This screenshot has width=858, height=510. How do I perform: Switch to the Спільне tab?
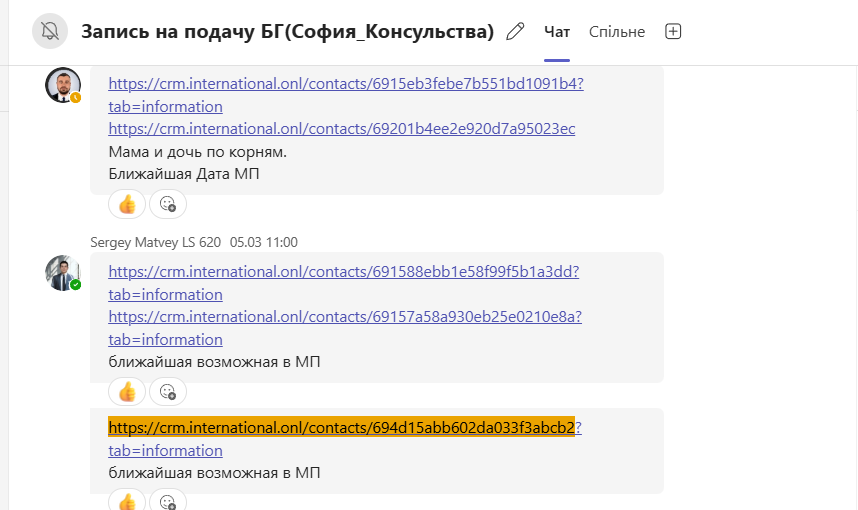(617, 32)
